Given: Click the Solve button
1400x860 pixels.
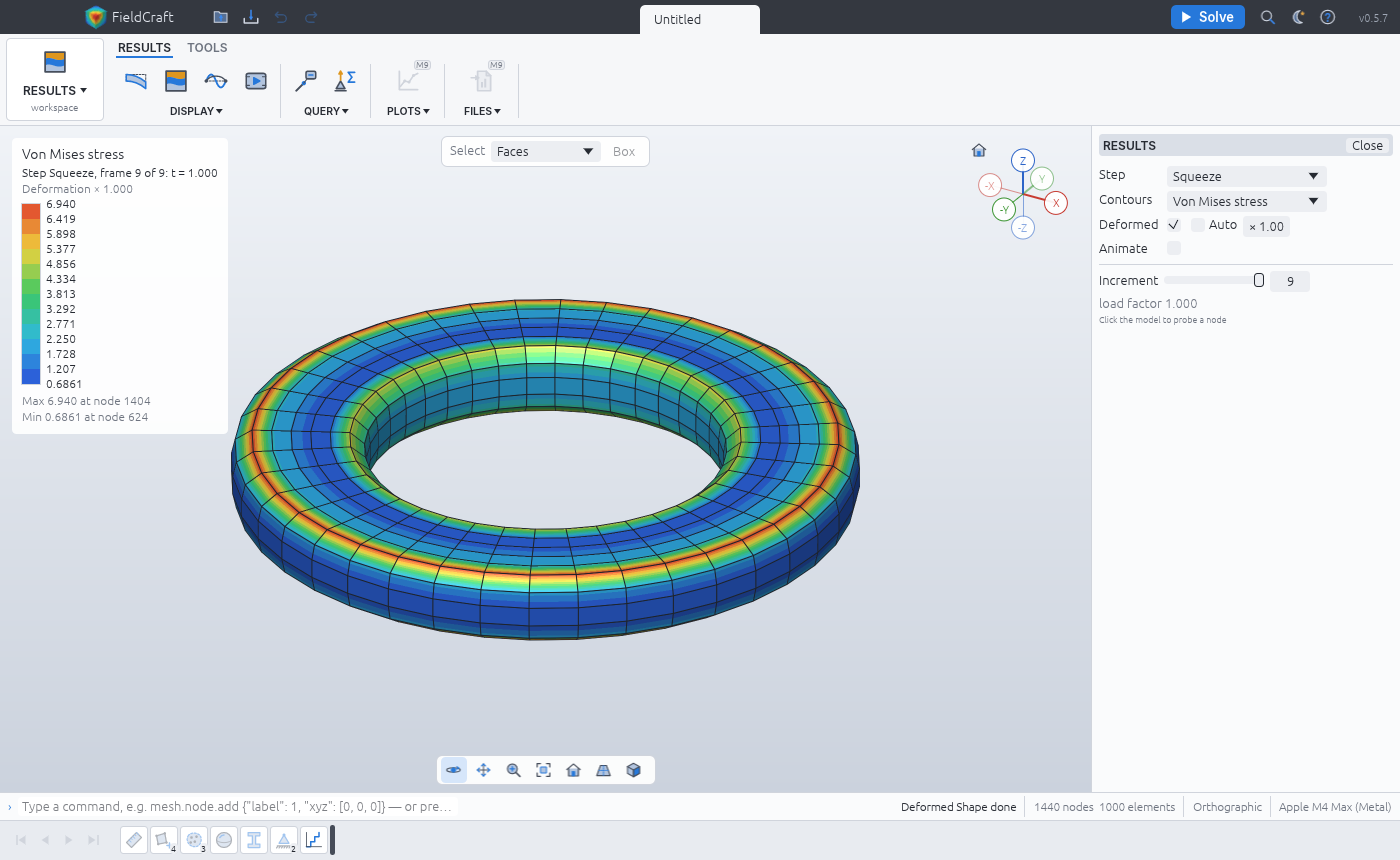Looking at the screenshot, I should click(1208, 17).
